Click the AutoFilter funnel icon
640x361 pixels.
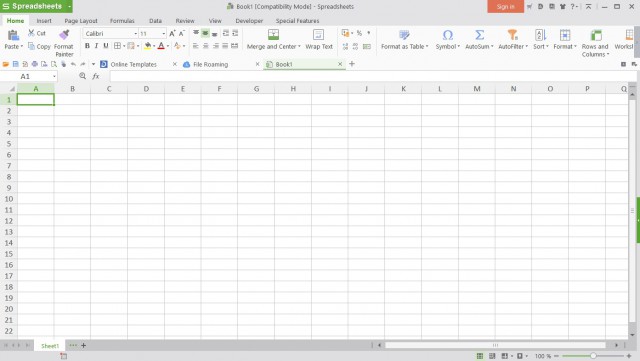[513, 35]
